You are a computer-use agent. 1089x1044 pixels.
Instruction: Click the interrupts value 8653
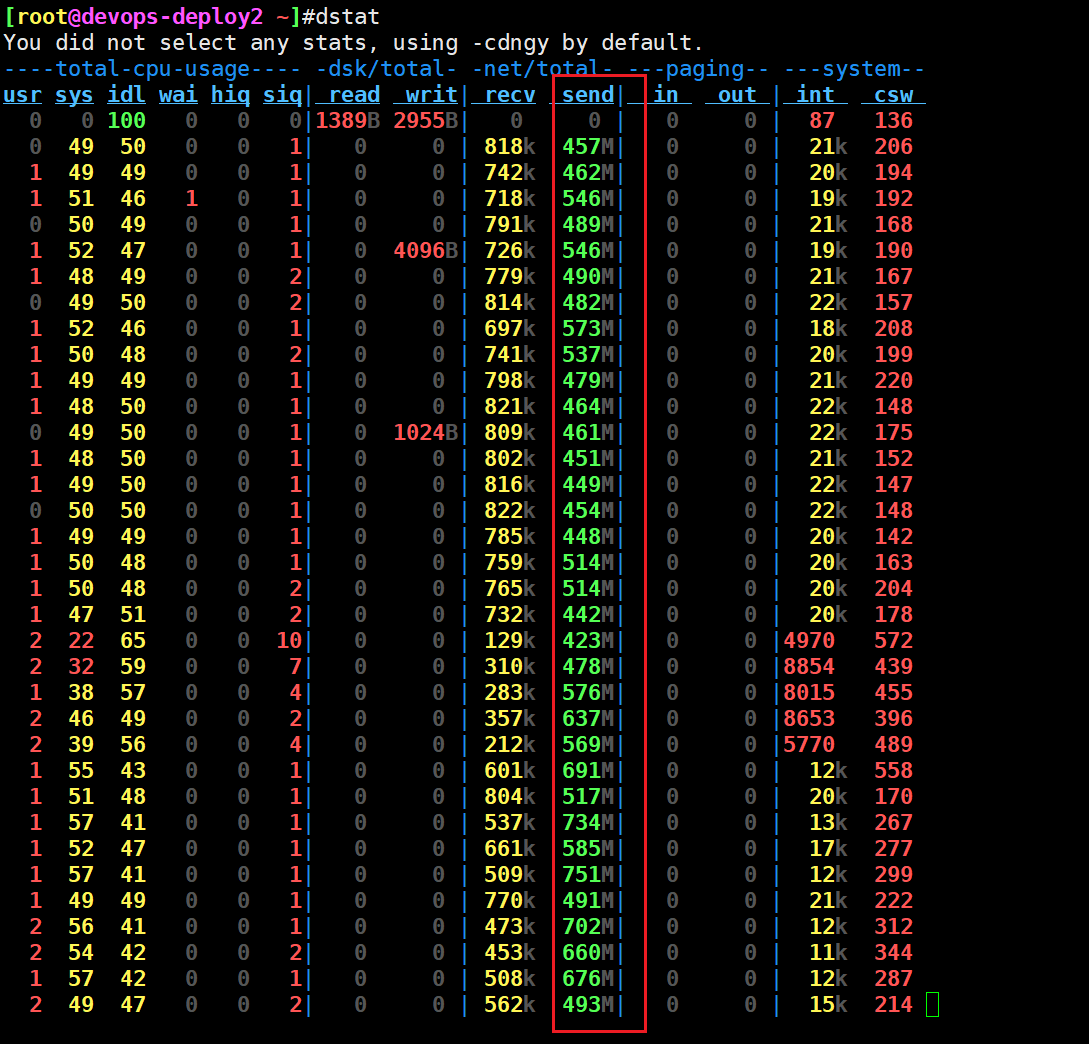pos(809,719)
